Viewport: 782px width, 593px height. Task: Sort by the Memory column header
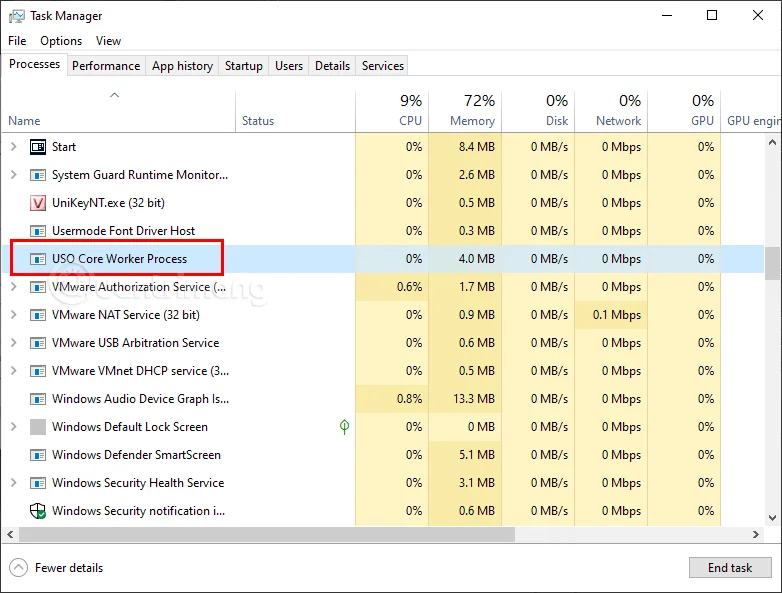(465, 112)
